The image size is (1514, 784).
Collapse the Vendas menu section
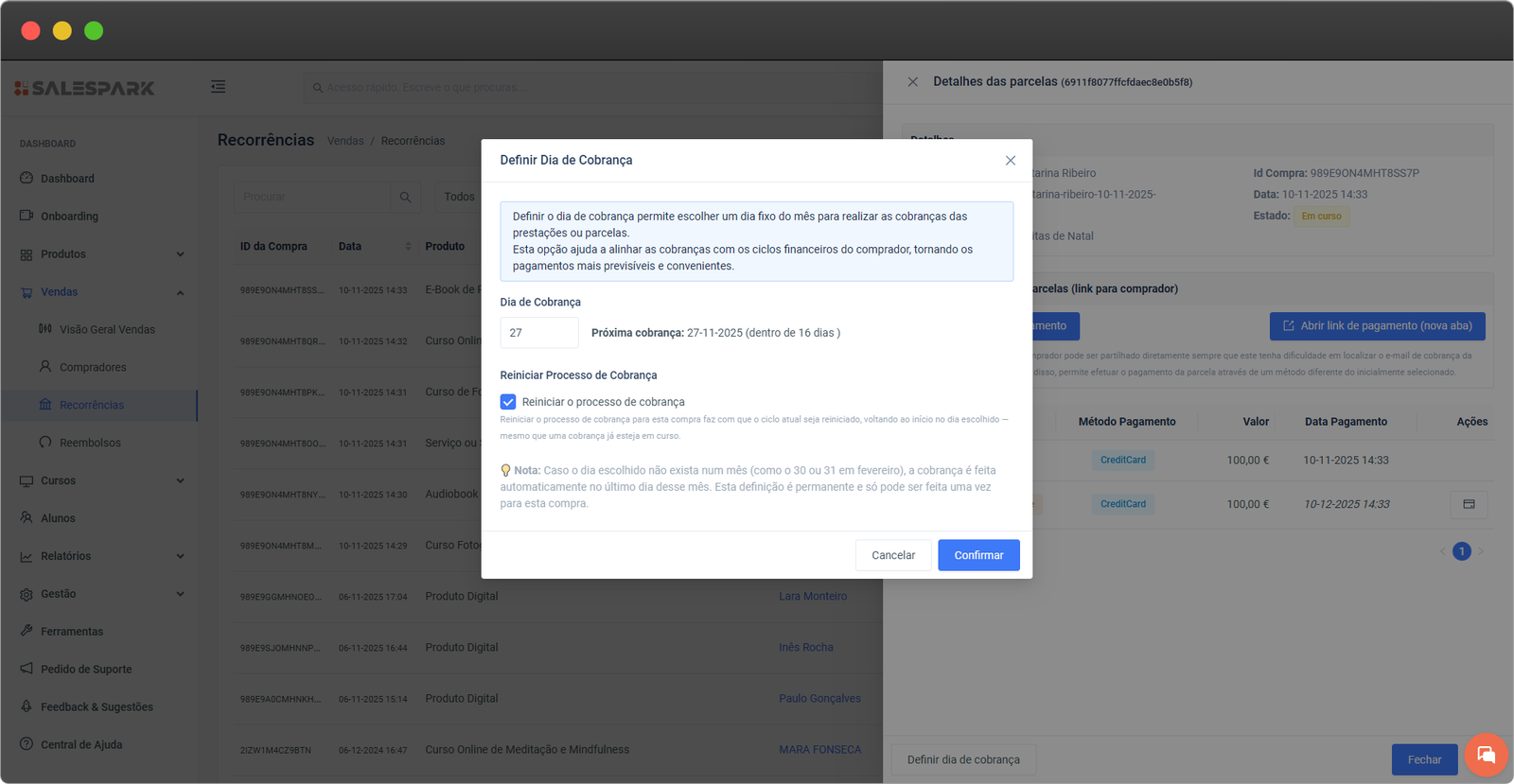[180, 292]
